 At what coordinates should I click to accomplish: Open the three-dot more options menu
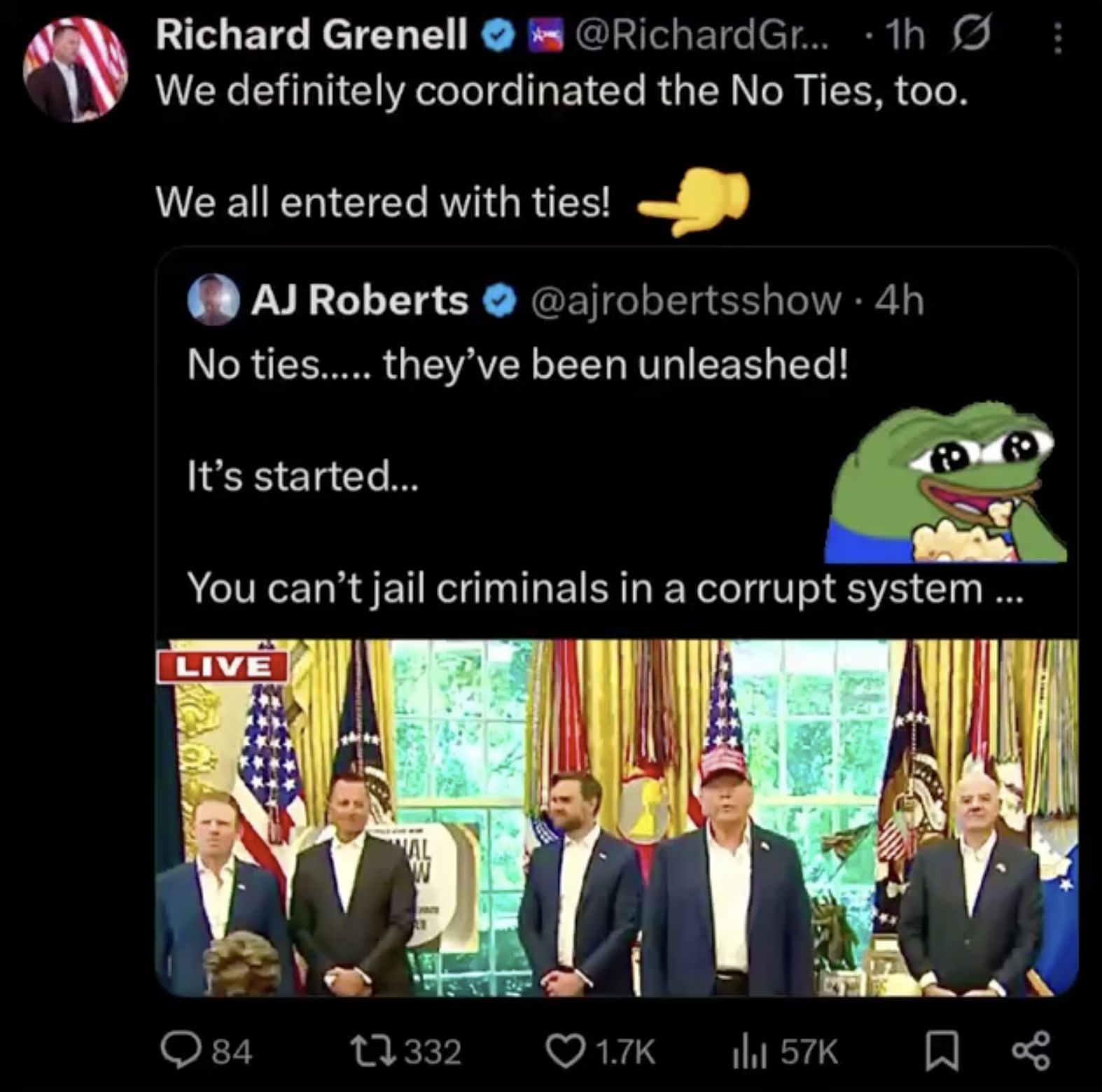pos(1057,37)
